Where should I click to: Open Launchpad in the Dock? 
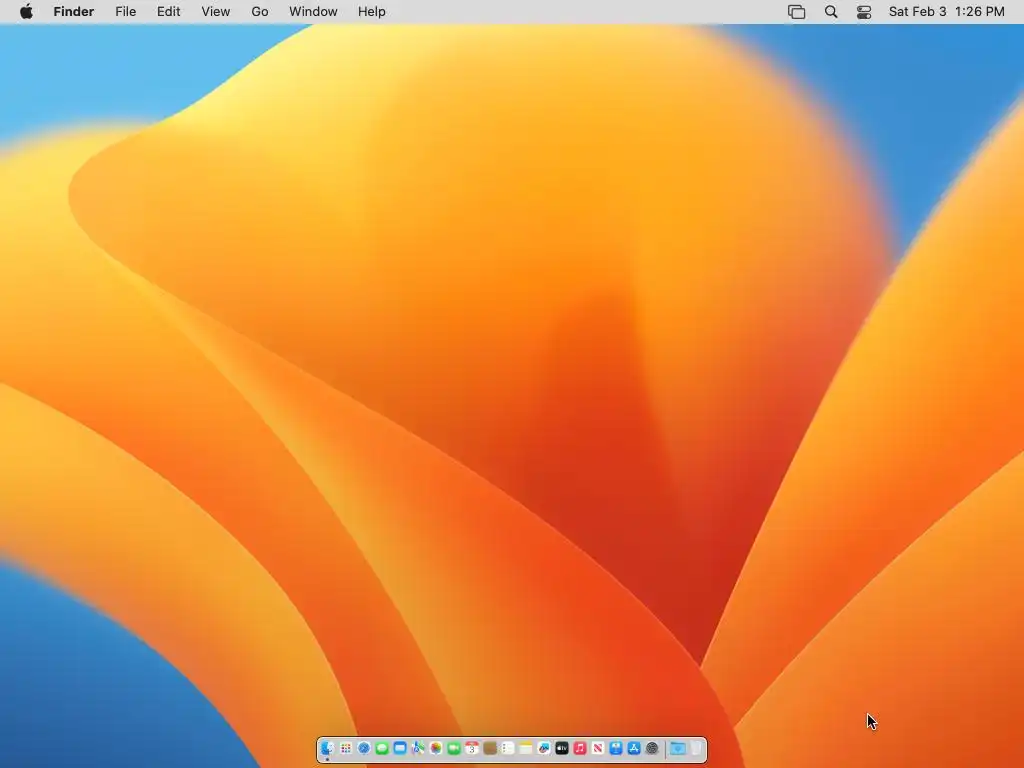pos(346,748)
